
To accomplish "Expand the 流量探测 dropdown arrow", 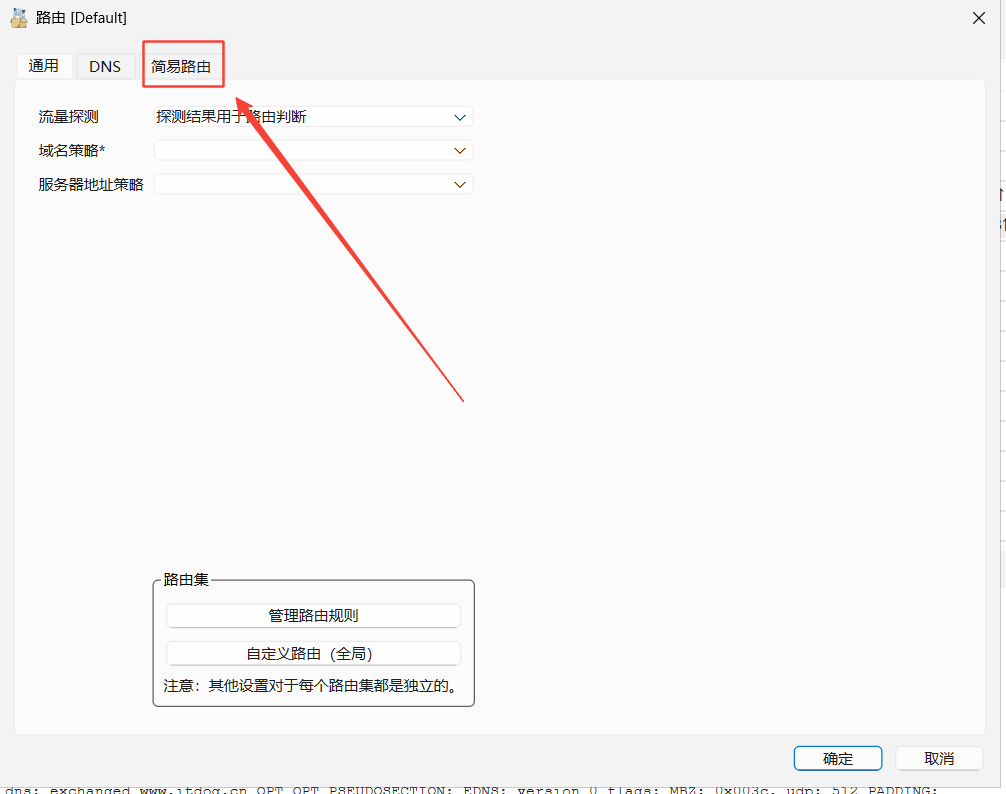I will pyautogui.click(x=460, y=117).
